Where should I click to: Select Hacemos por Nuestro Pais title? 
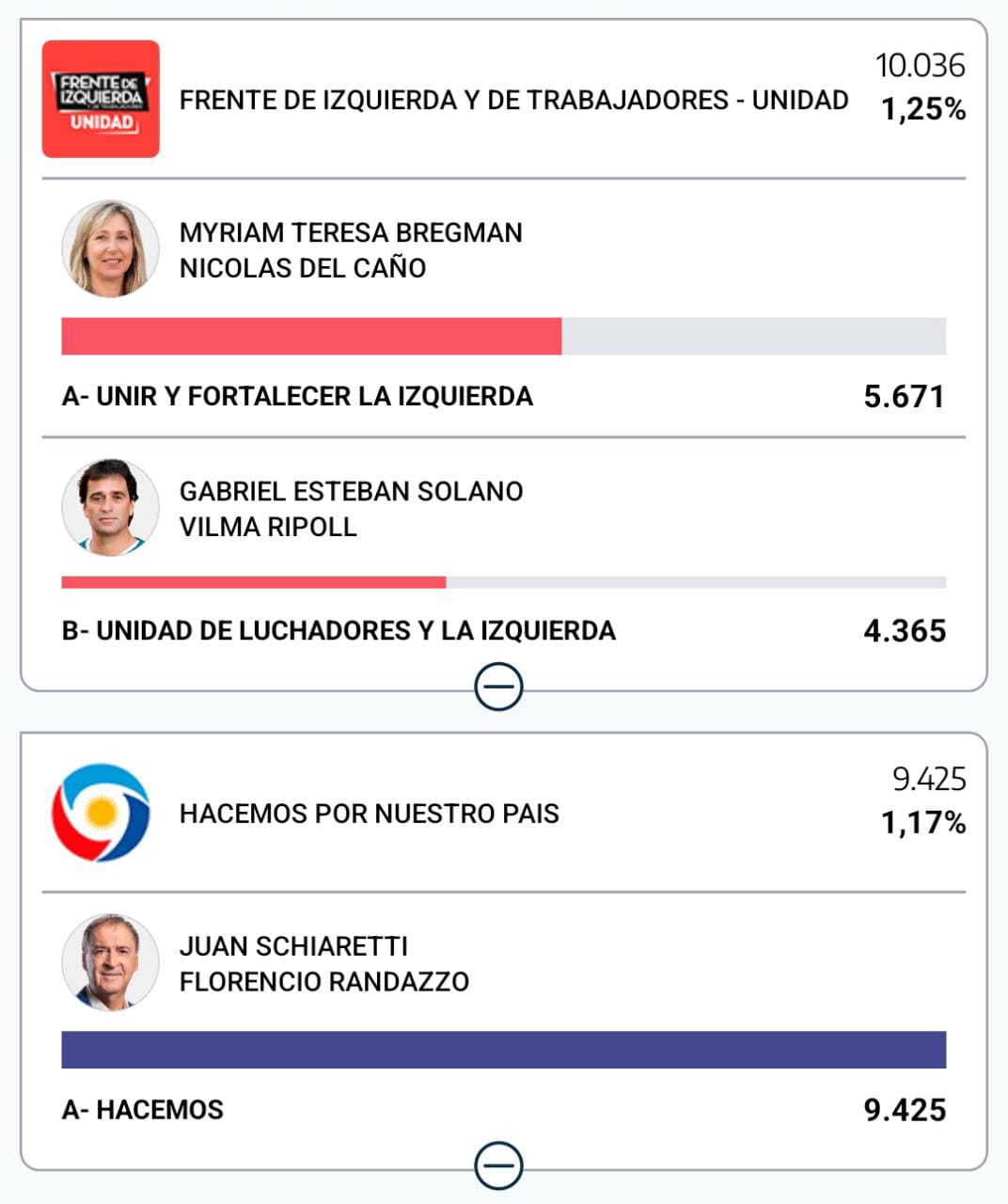369,814
